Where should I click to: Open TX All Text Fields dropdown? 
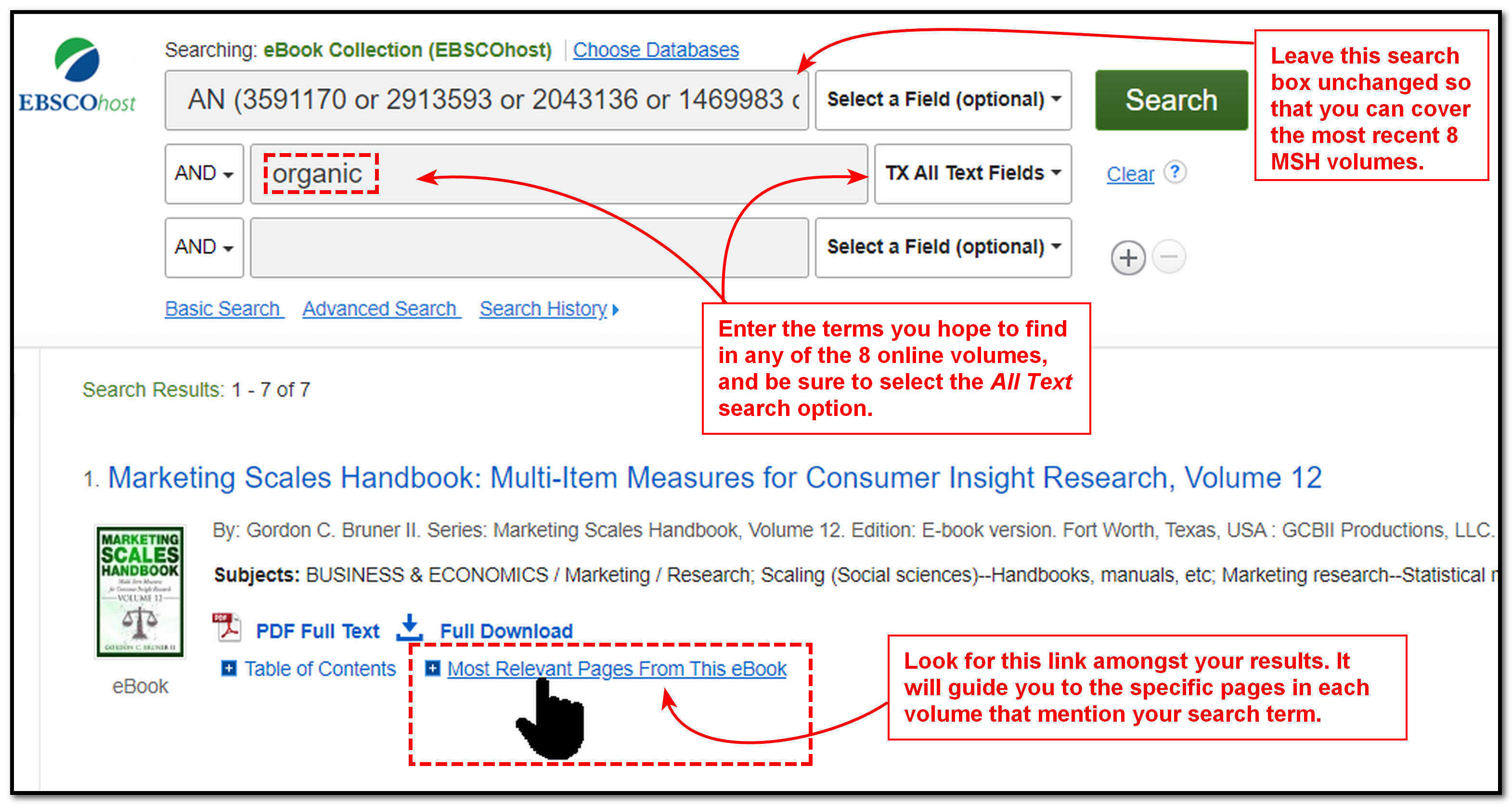pos(972,174)
